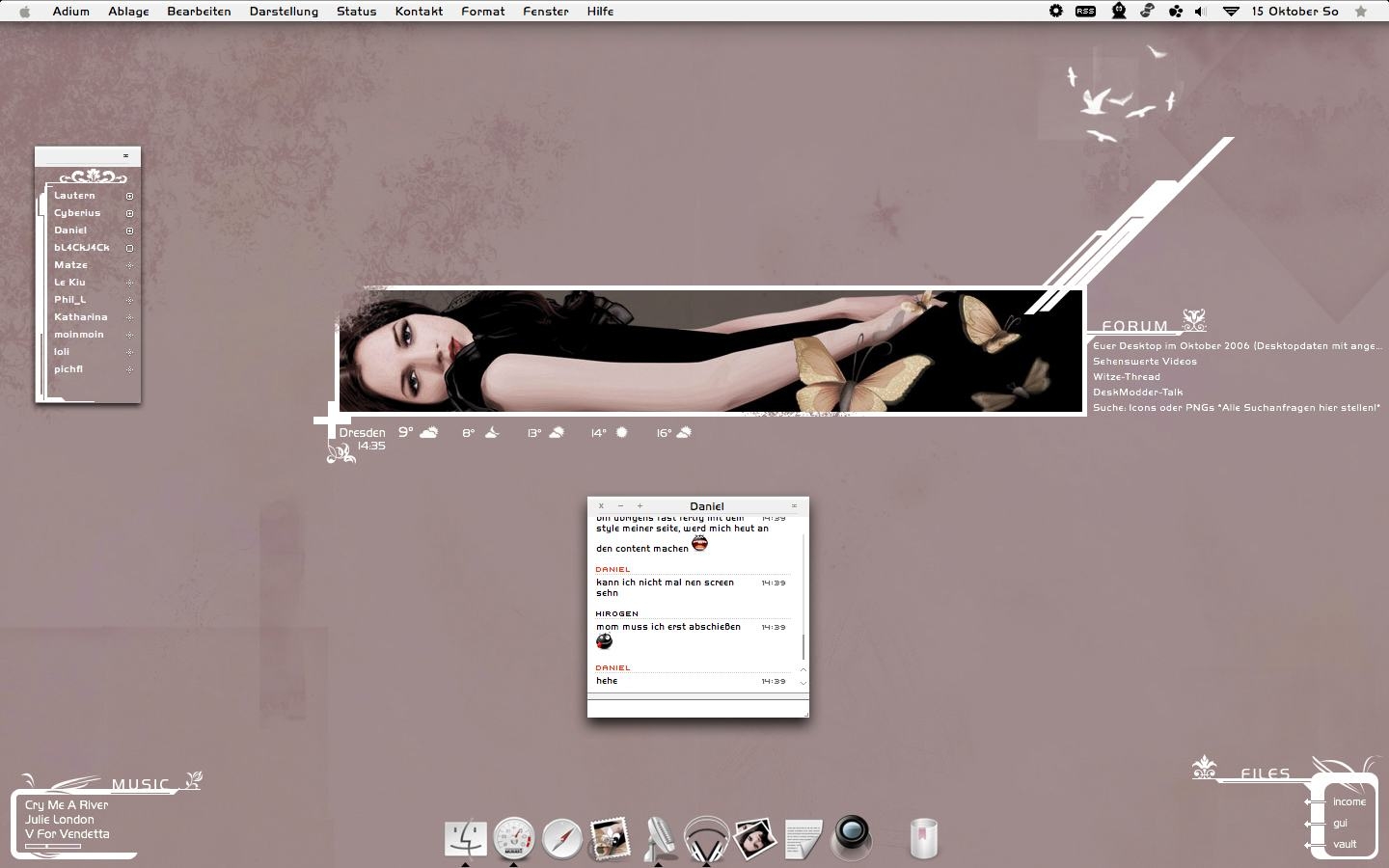Click Daniel's status indicator in contact list

point(129,231)
